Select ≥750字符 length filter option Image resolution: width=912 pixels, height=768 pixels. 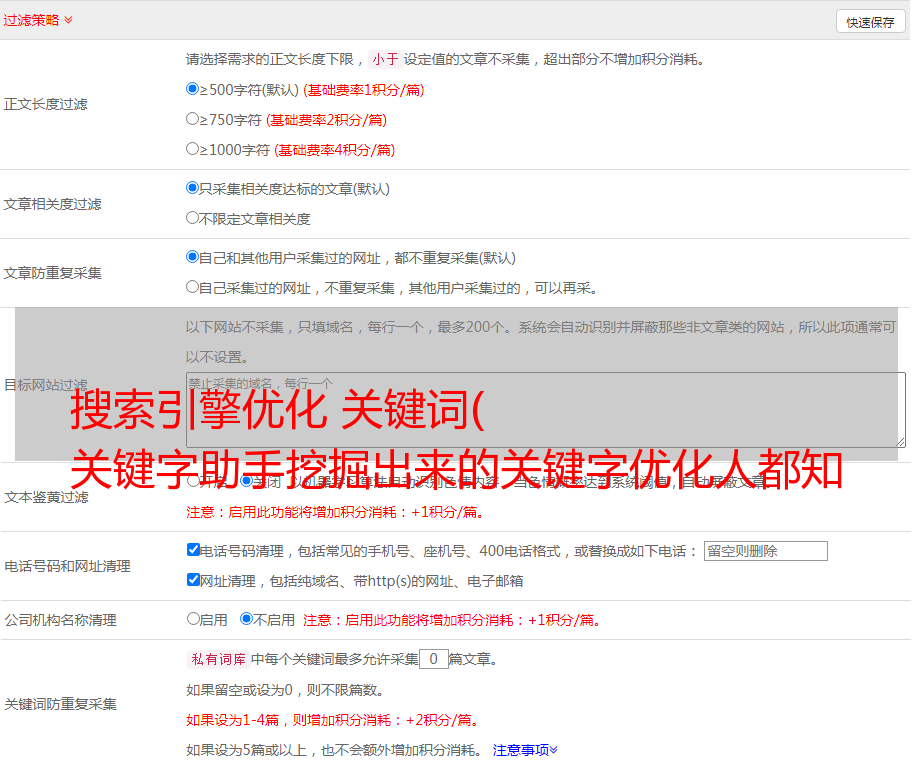click(193, 119)
